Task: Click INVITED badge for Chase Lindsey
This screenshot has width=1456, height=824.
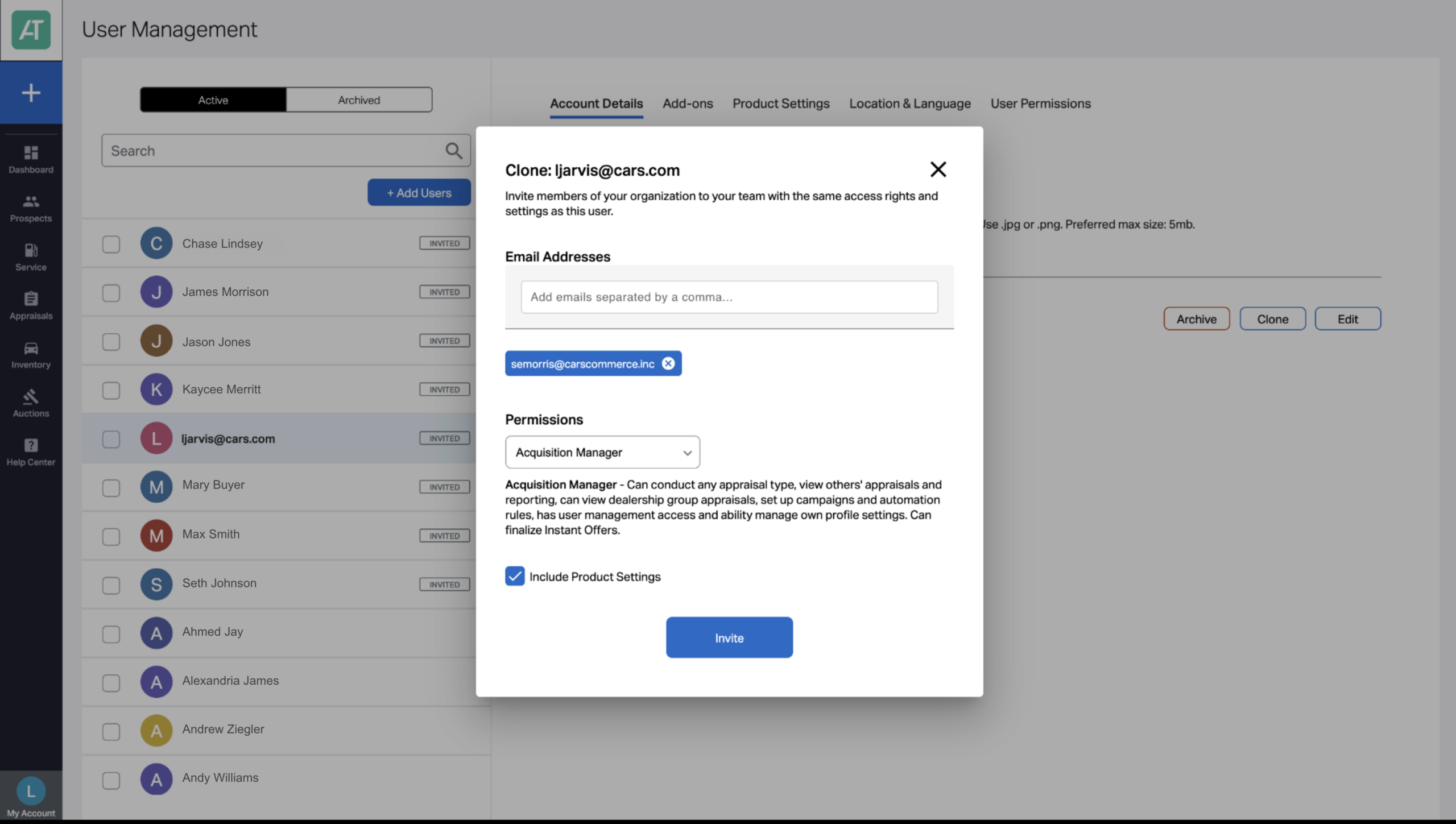Action: [444, 243]
